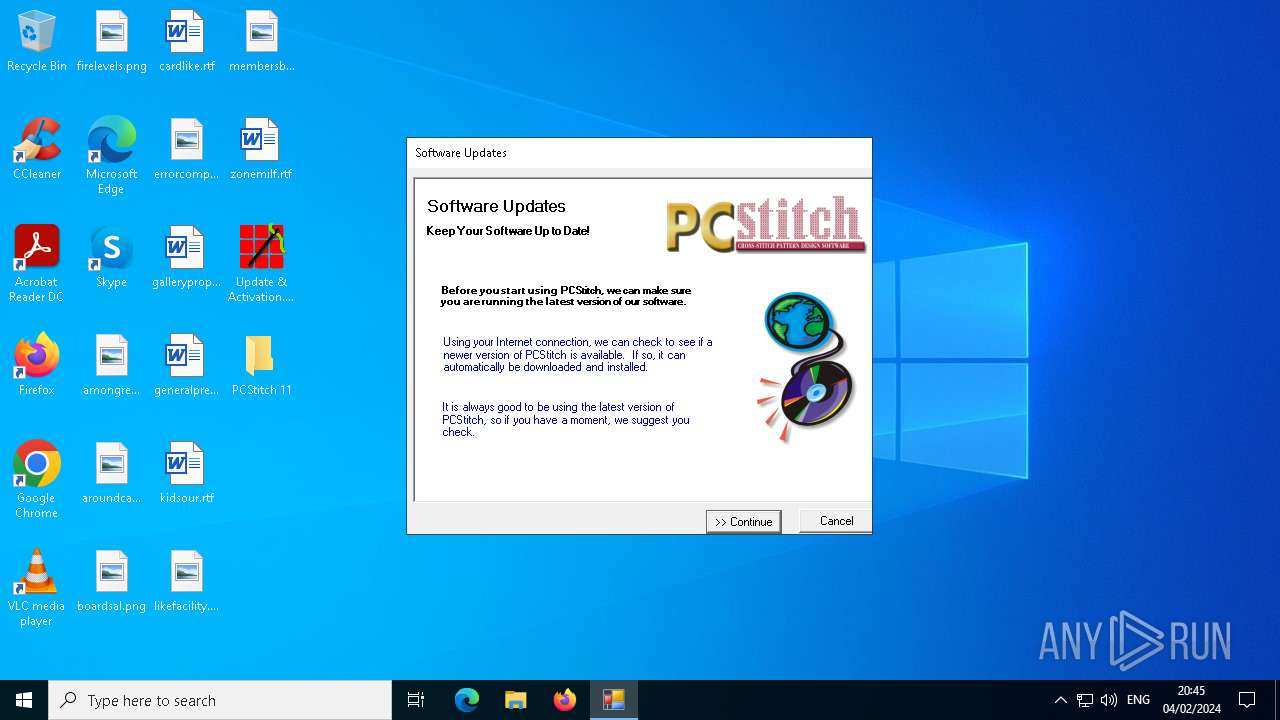Viewport: 1280px width, 720px height.
Task: Open File Explorer from the taskbar
Action: point(516,700)
